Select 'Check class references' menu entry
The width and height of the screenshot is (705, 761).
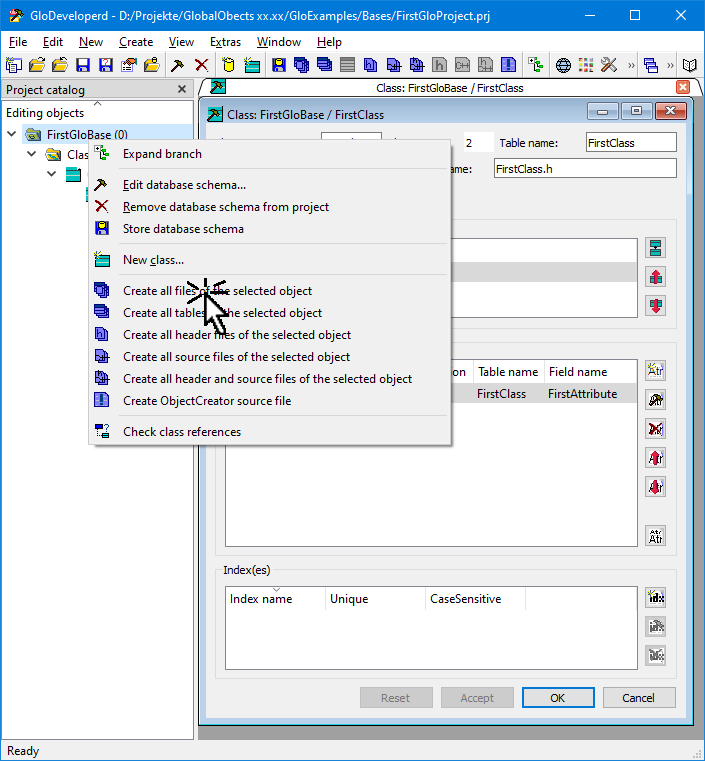click(182, 432)
